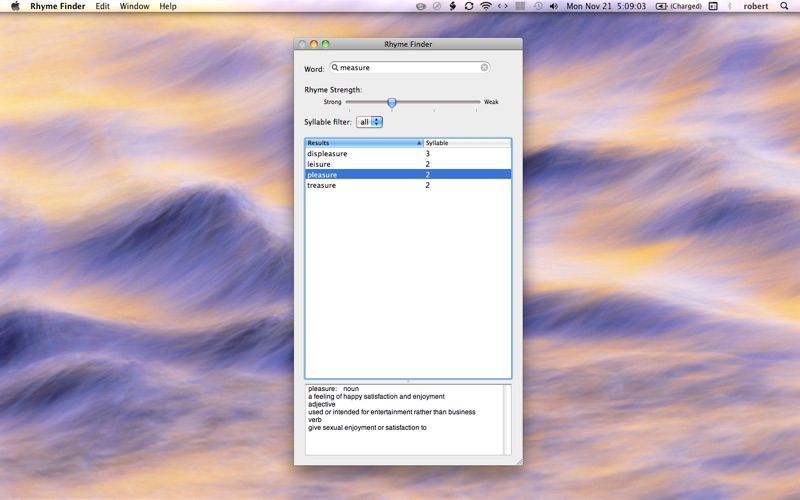Click the gray square grid menu bar icon
This screenshot has width=800, height=500.
pos(520,6)
